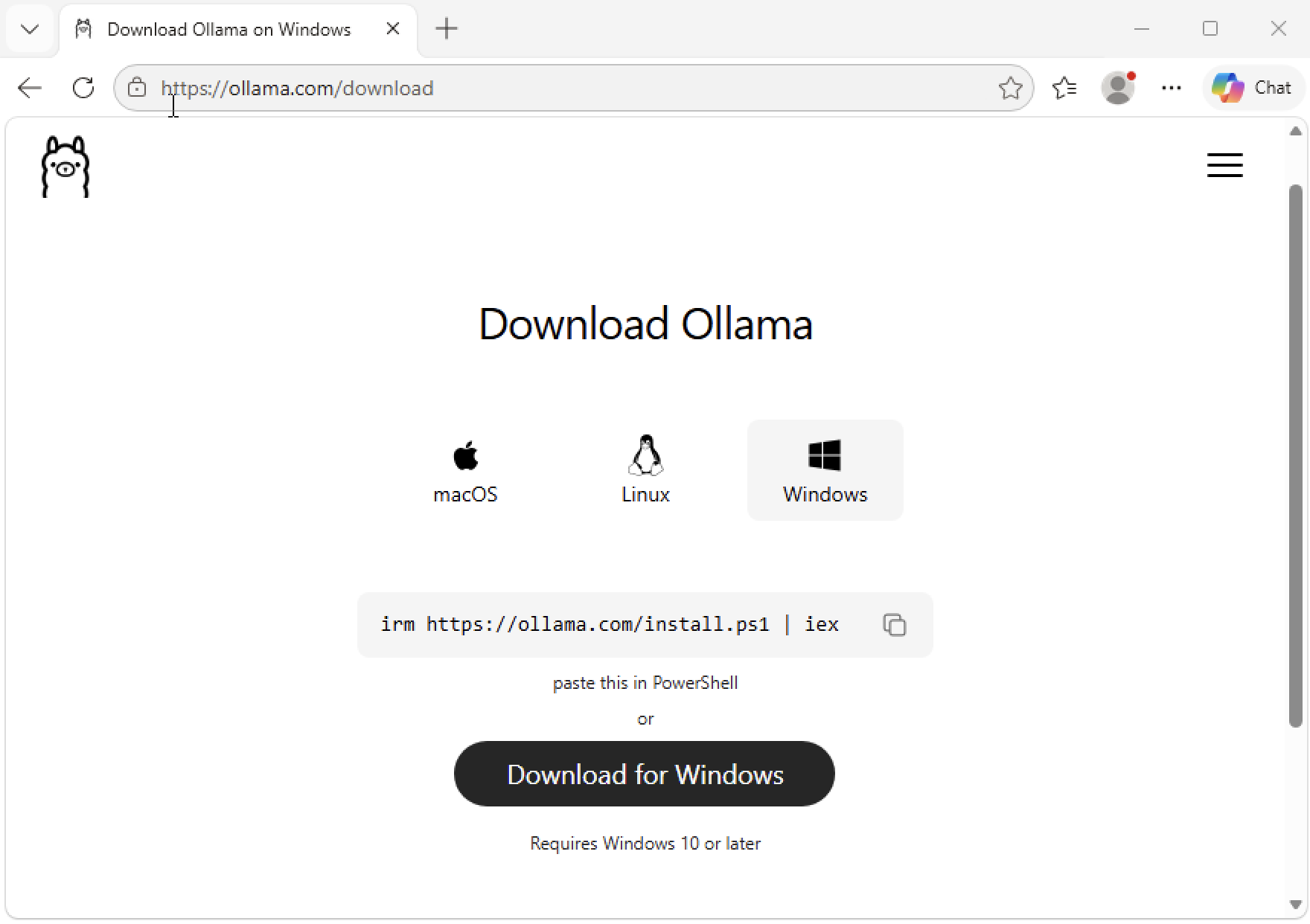Open the browser profile menu
The width and height of the screenshot is (1310, 924).
tap(1118, 88)
